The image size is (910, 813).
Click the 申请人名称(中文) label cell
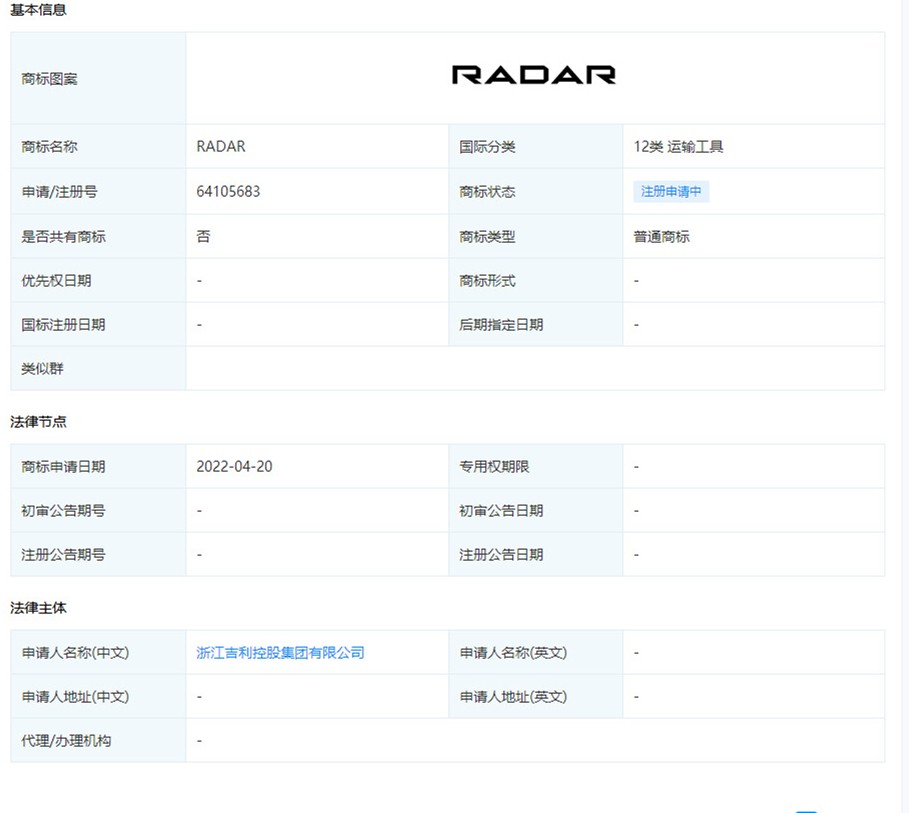coord(98,653)
